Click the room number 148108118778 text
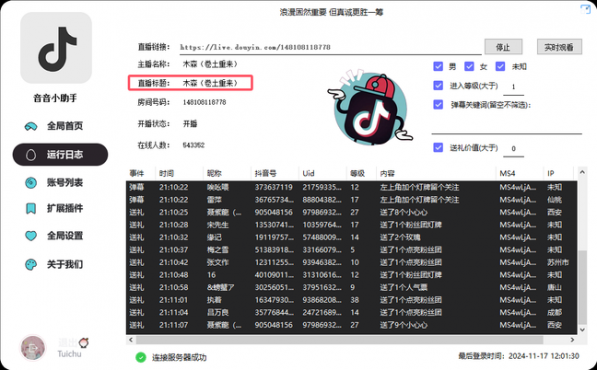 [x=204, y=102]
